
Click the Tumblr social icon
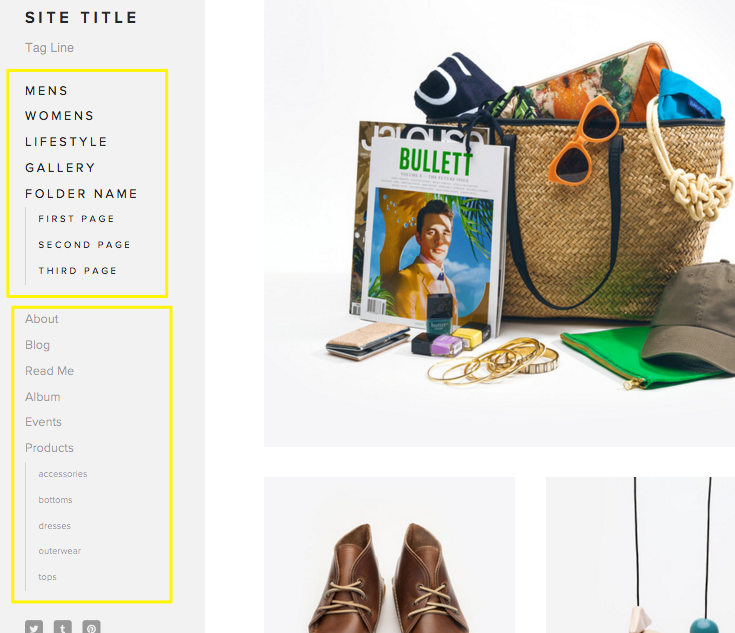click(63, 627)
